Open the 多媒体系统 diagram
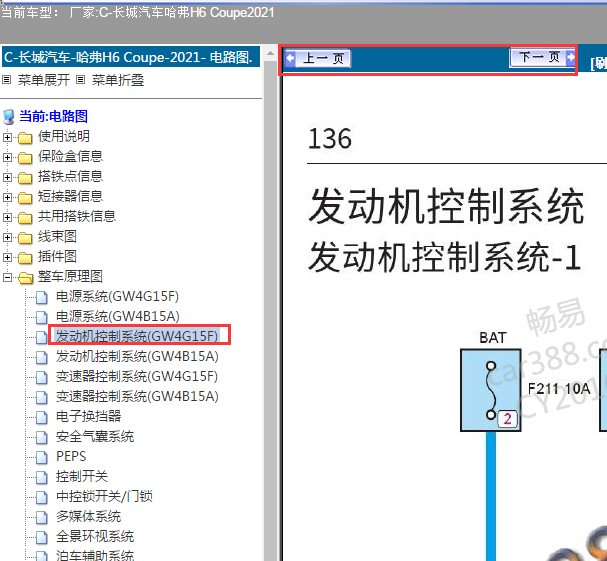607x561 pixels. (88, 516)
